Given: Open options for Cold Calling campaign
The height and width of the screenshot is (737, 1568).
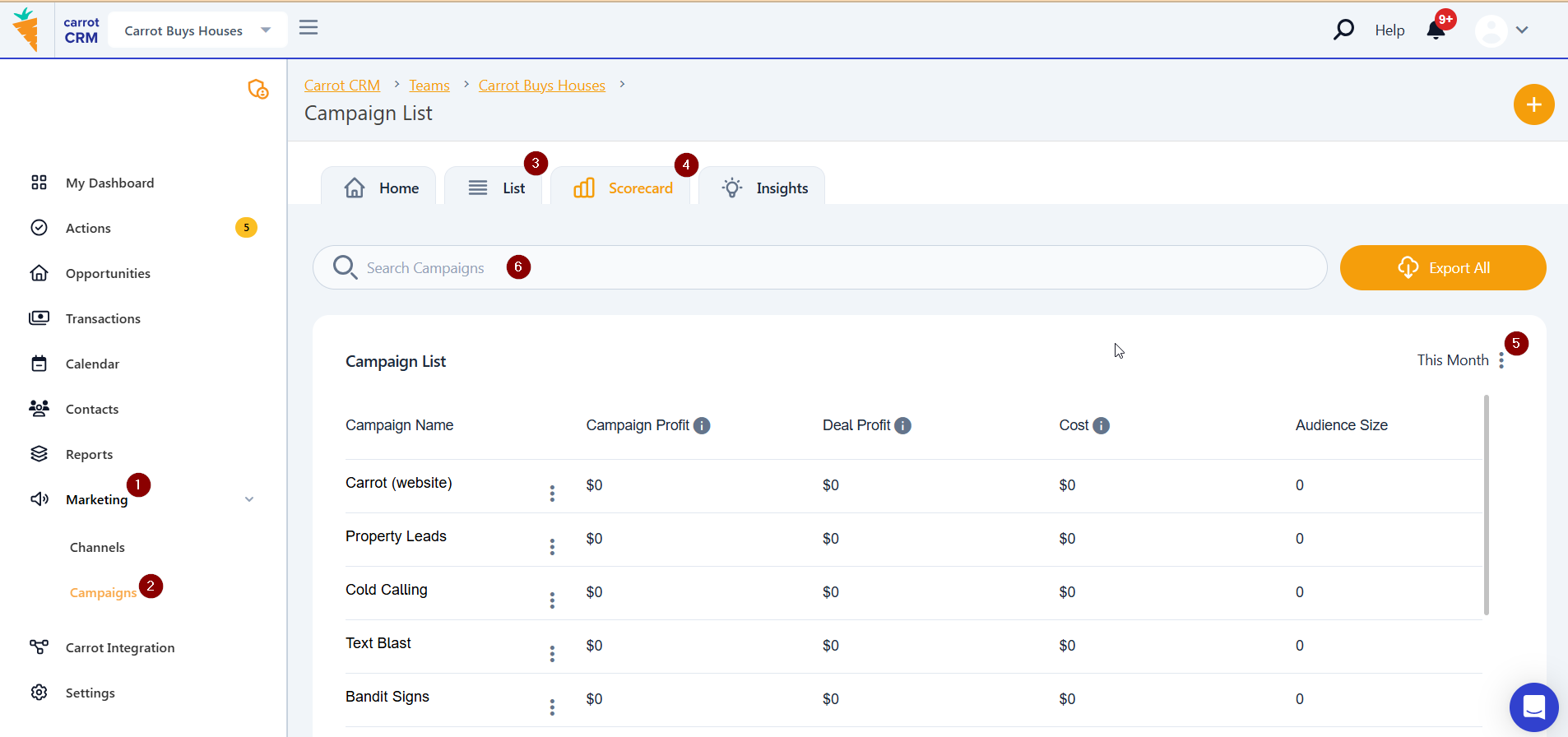Looking at the screenshot, I should [552, 600].
